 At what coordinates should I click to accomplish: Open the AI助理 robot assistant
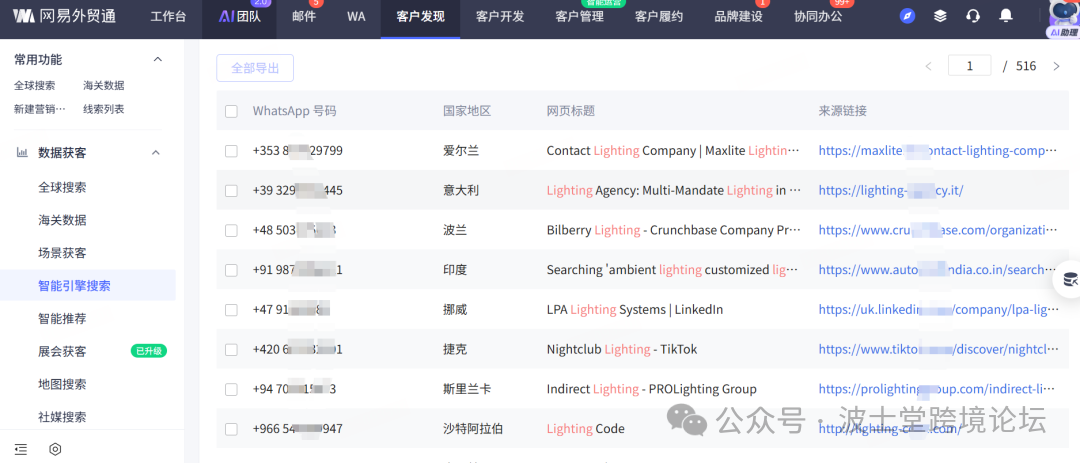pyautogui.click(x=1062, y=18)
